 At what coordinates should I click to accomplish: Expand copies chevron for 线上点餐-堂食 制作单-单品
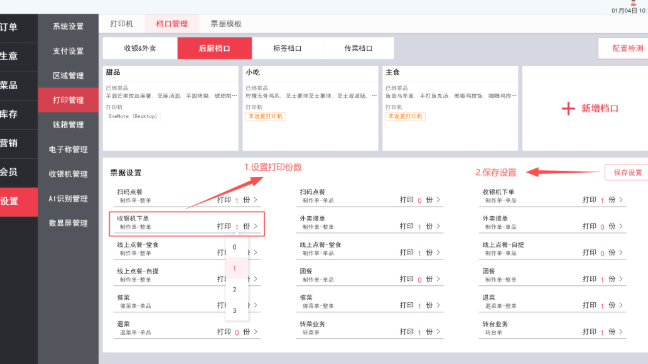click(438, 252)
